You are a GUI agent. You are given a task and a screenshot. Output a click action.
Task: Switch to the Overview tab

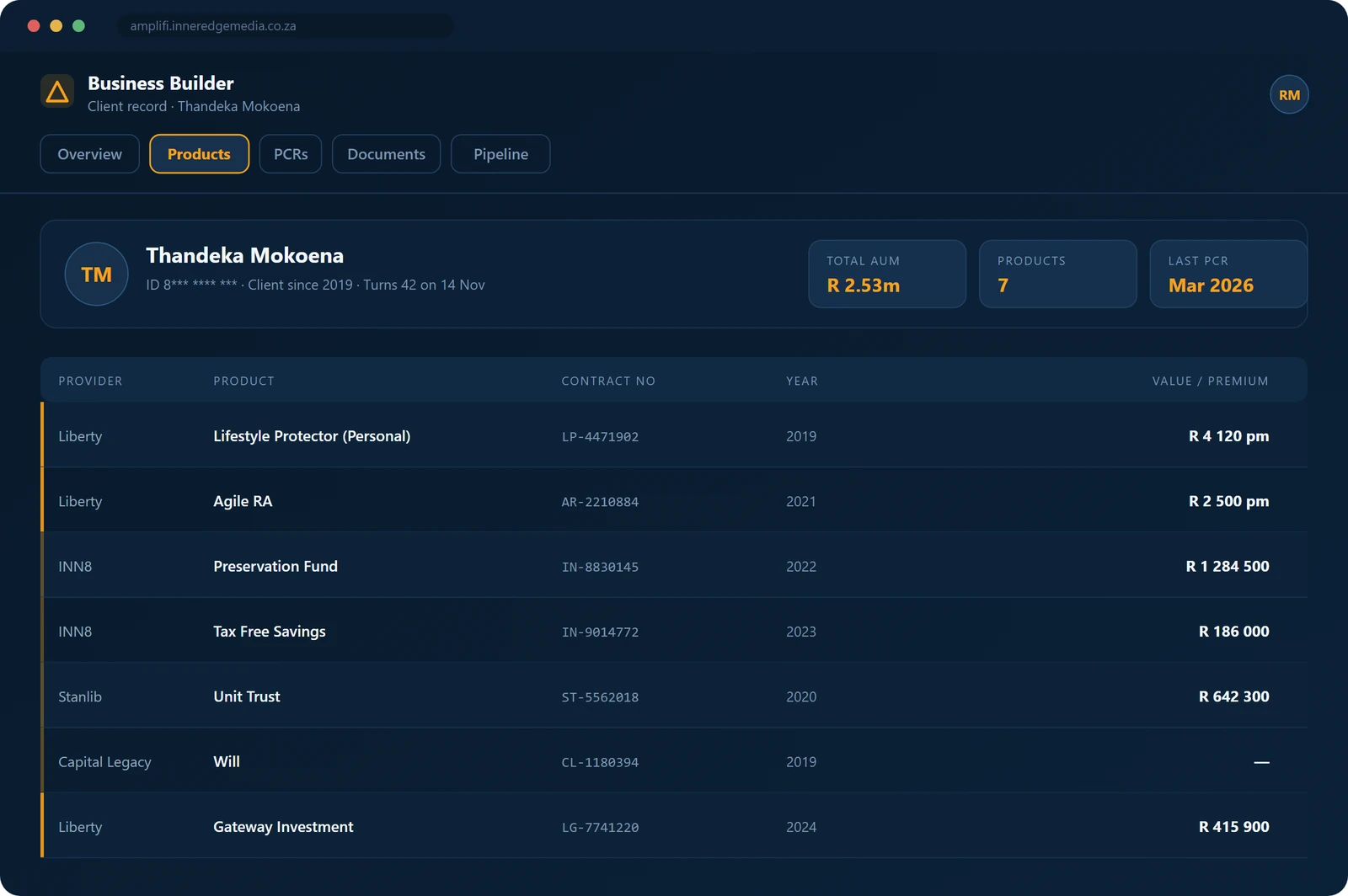click(x=89, y=154)
